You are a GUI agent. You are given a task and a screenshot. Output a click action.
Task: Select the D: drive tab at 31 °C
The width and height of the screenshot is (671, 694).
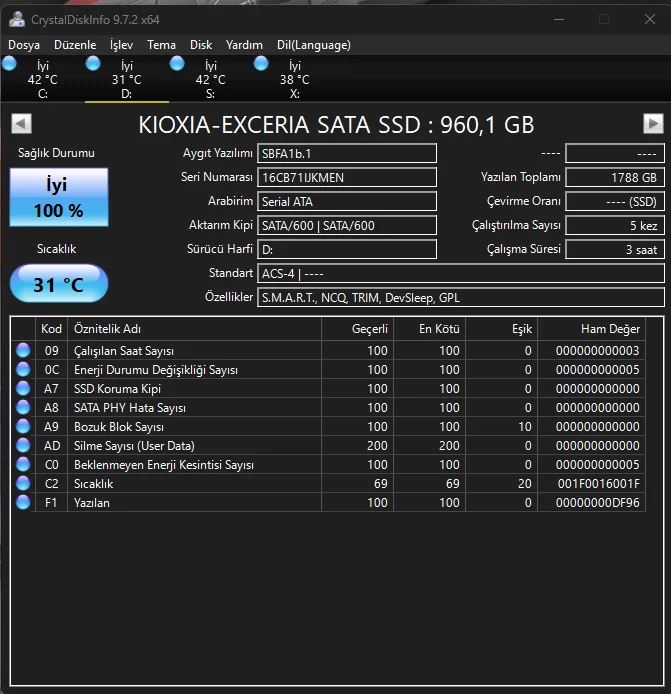pyautogui.click(x=127, y=79)
